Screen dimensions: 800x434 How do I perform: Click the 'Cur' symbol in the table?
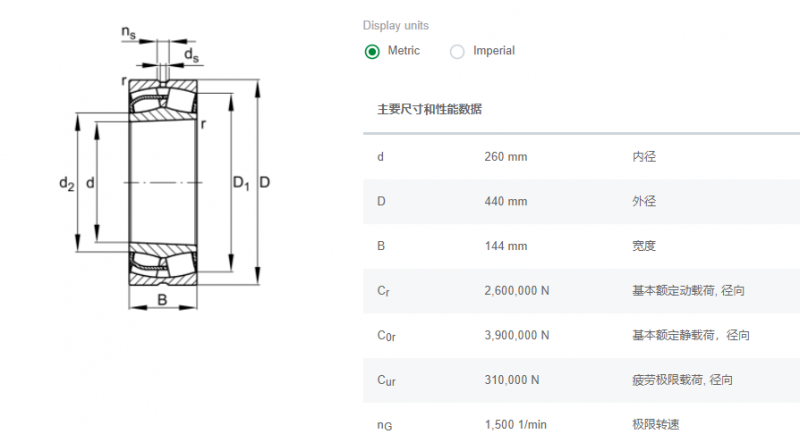click(x=386, y=380)
